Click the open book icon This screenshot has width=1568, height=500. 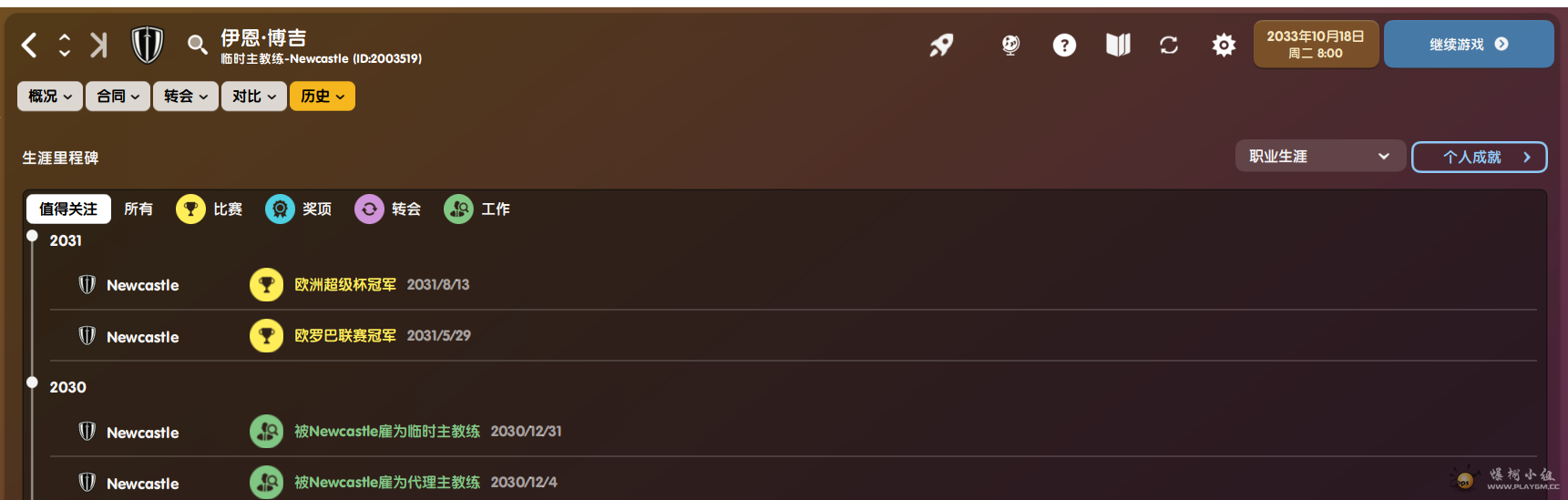pyautogui.click(x=1118, y=45)
